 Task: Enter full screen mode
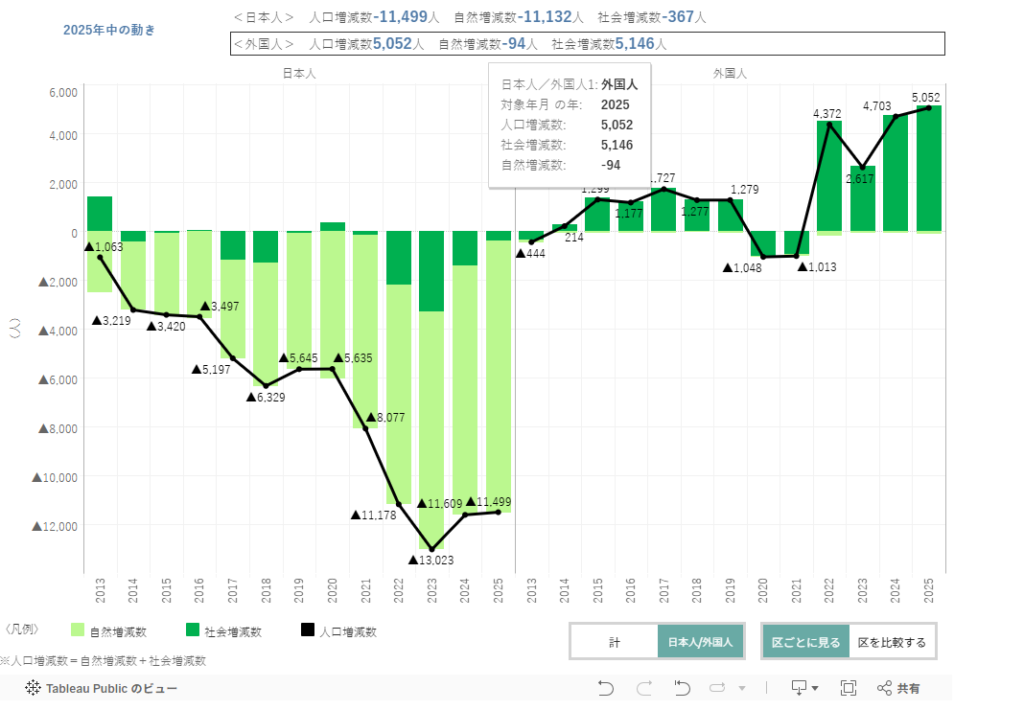point(848,688)
